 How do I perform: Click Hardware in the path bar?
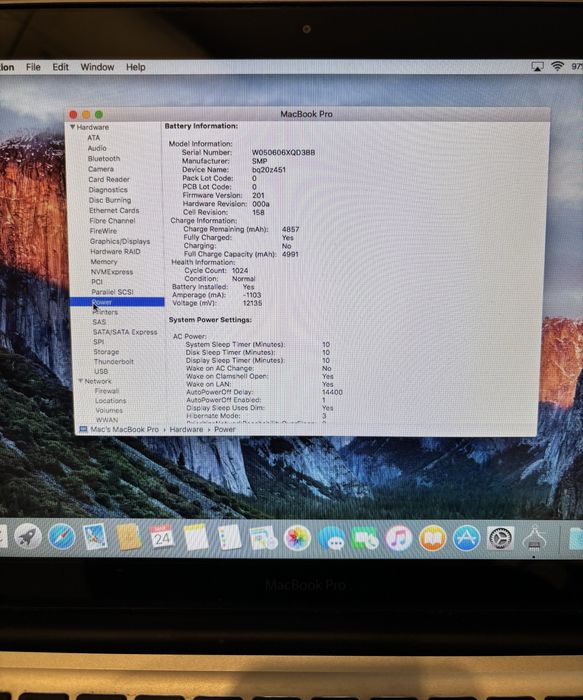[186, 429]
